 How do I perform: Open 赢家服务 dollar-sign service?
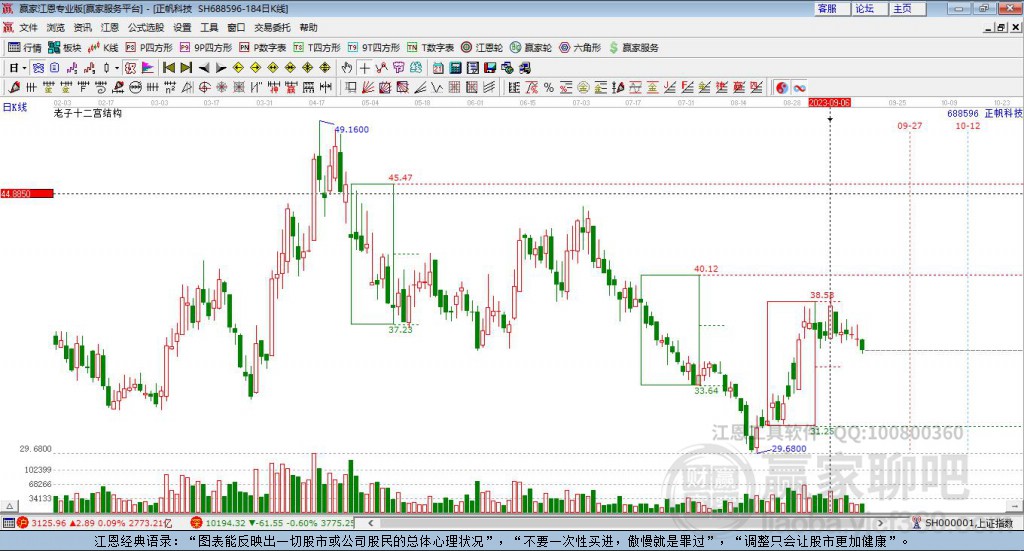[x=634, y=48]
